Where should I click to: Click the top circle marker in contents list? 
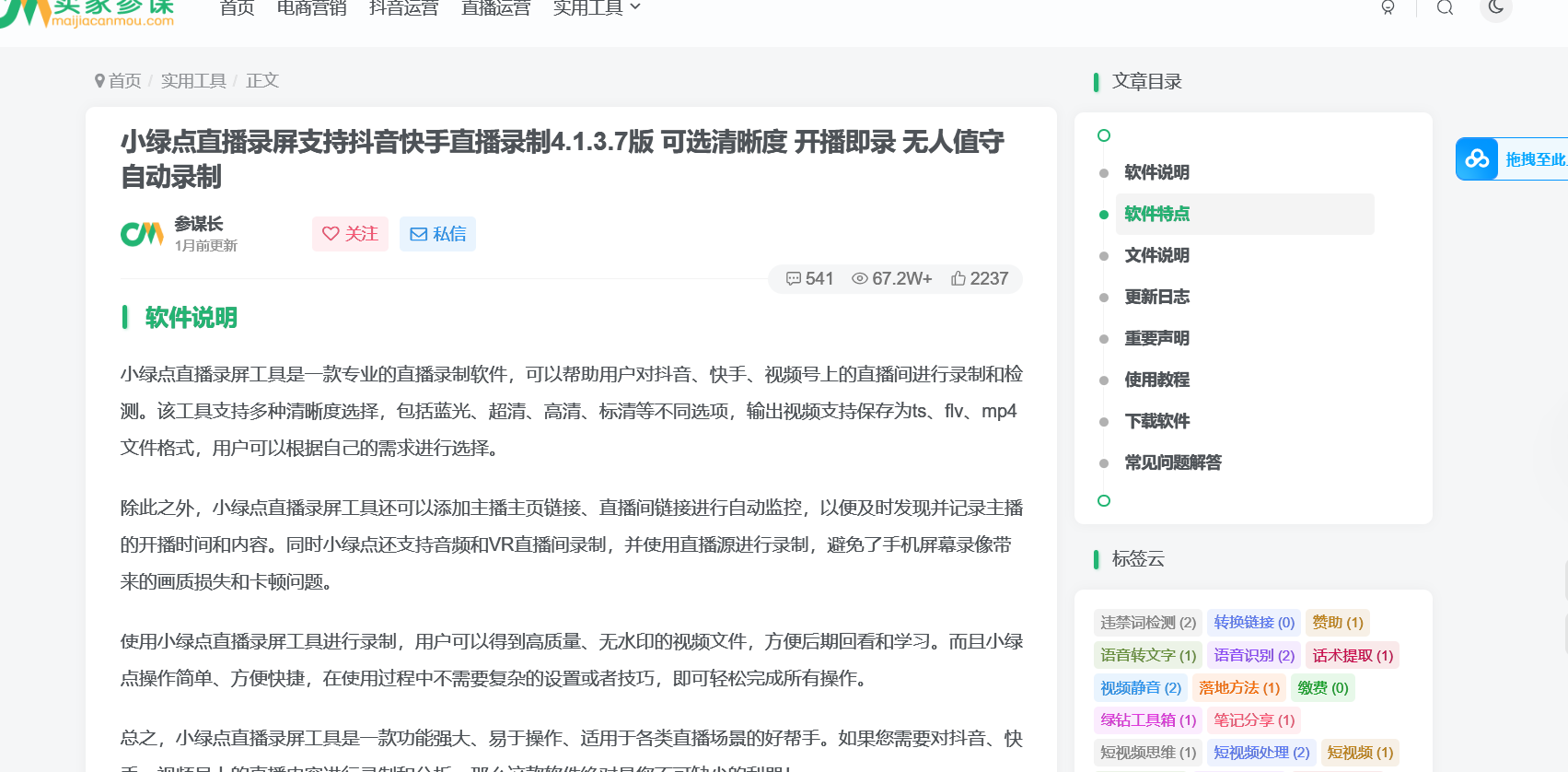(1104, 135)
